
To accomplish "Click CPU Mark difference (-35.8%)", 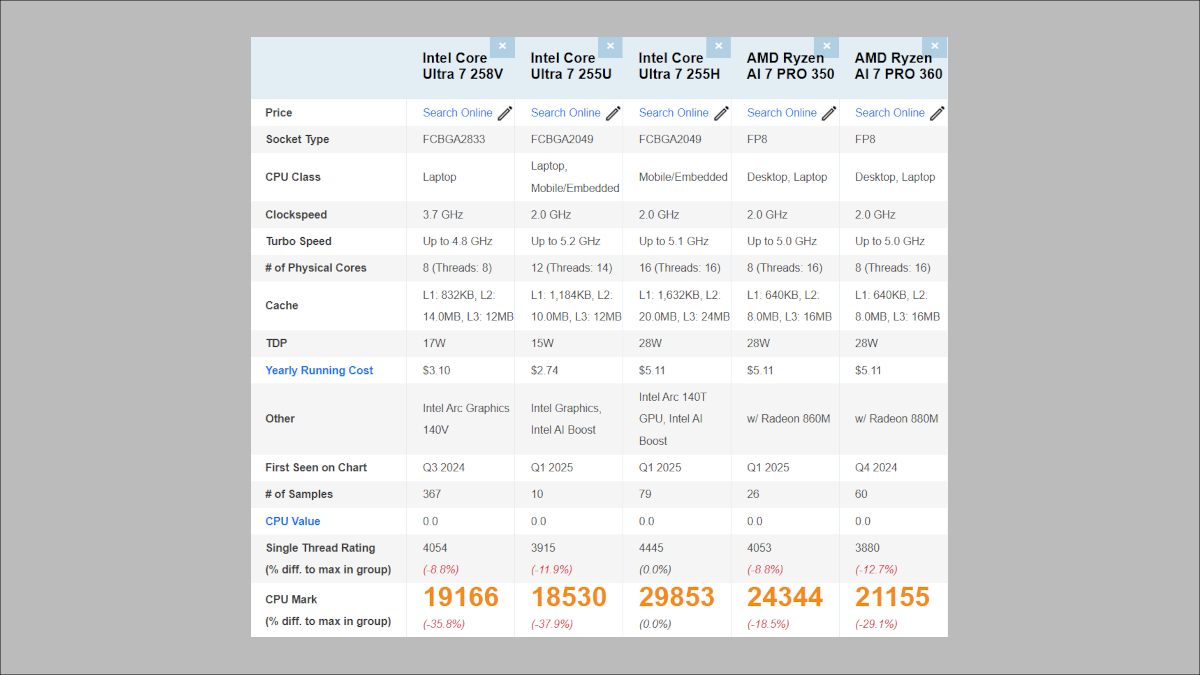I will click(446, 624).
